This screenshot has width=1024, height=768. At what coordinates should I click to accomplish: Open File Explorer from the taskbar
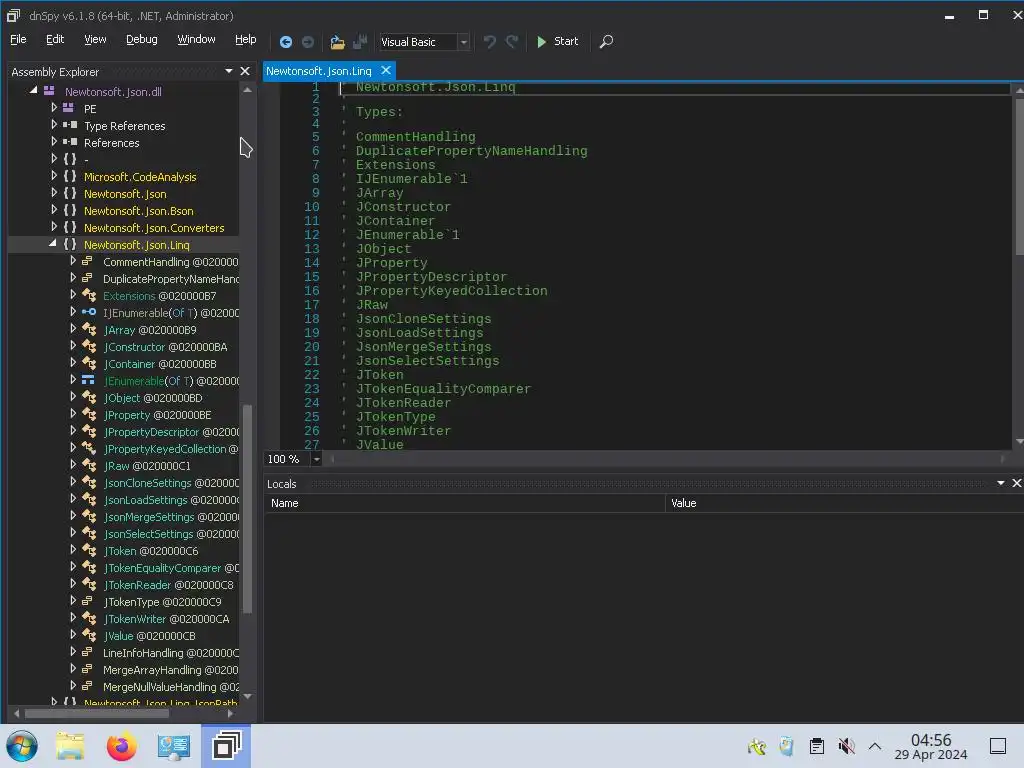point(70,746)
